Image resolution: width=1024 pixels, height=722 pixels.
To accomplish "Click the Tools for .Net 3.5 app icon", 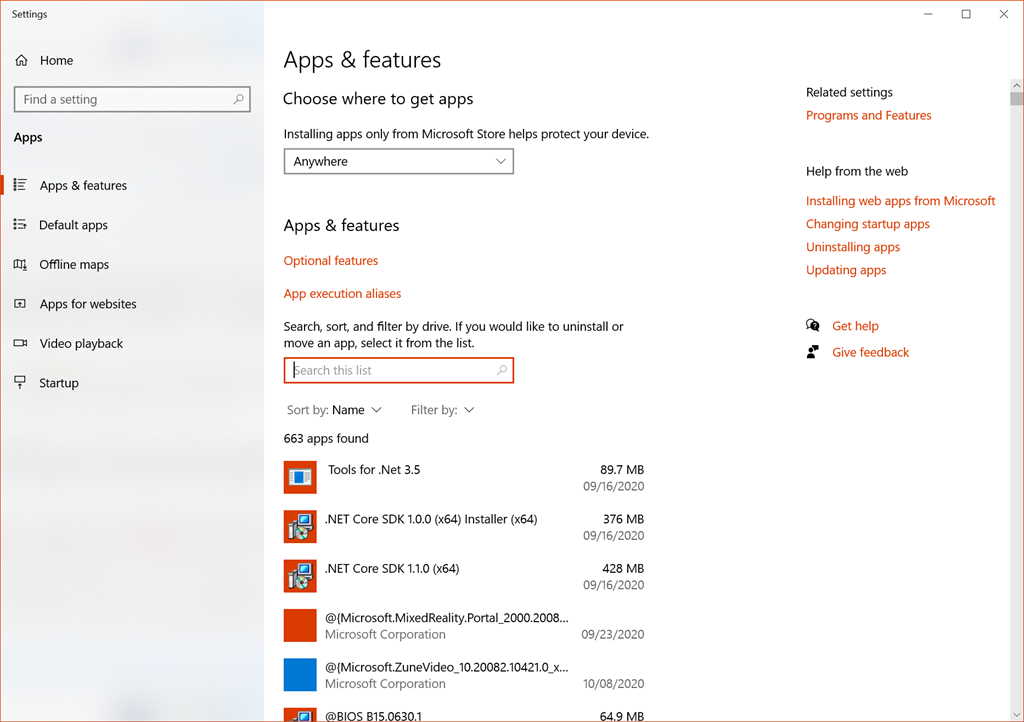I will point(300,477).
